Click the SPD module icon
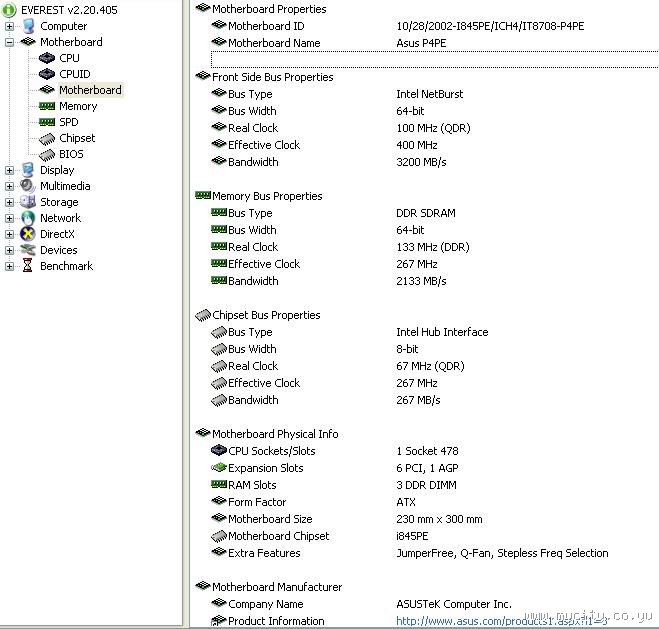 pyautogui.click(x=47, y=122)
